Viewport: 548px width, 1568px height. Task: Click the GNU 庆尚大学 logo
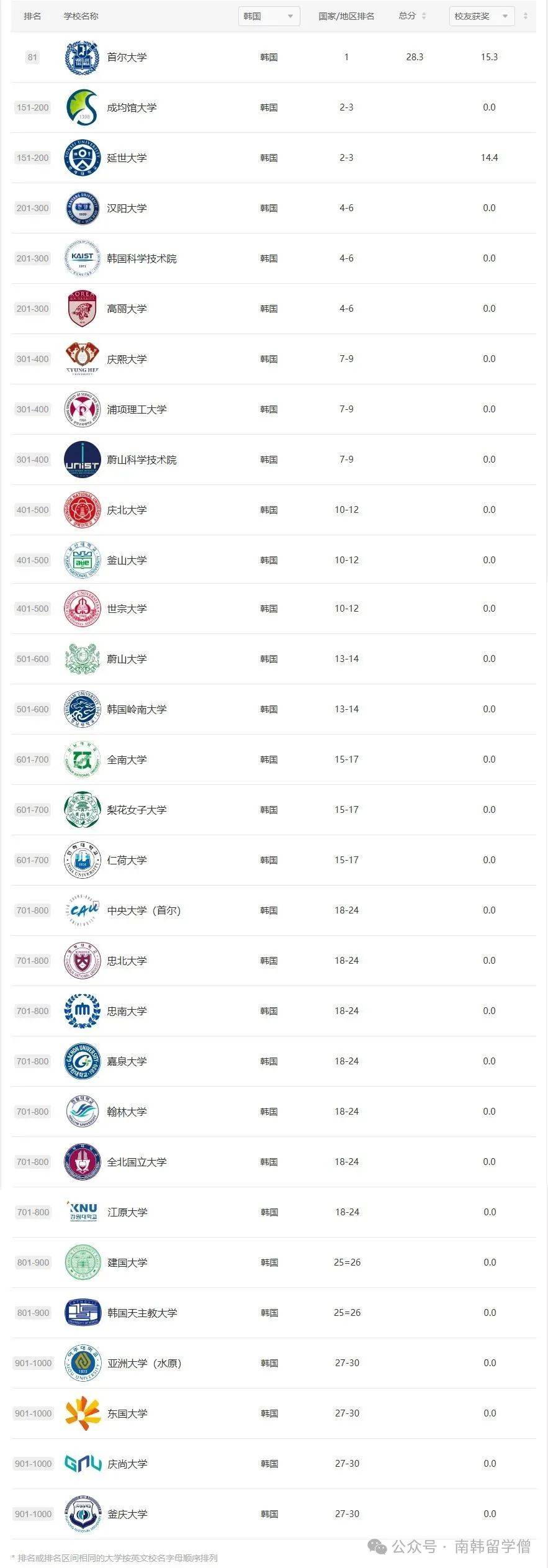coord(83,1463)
